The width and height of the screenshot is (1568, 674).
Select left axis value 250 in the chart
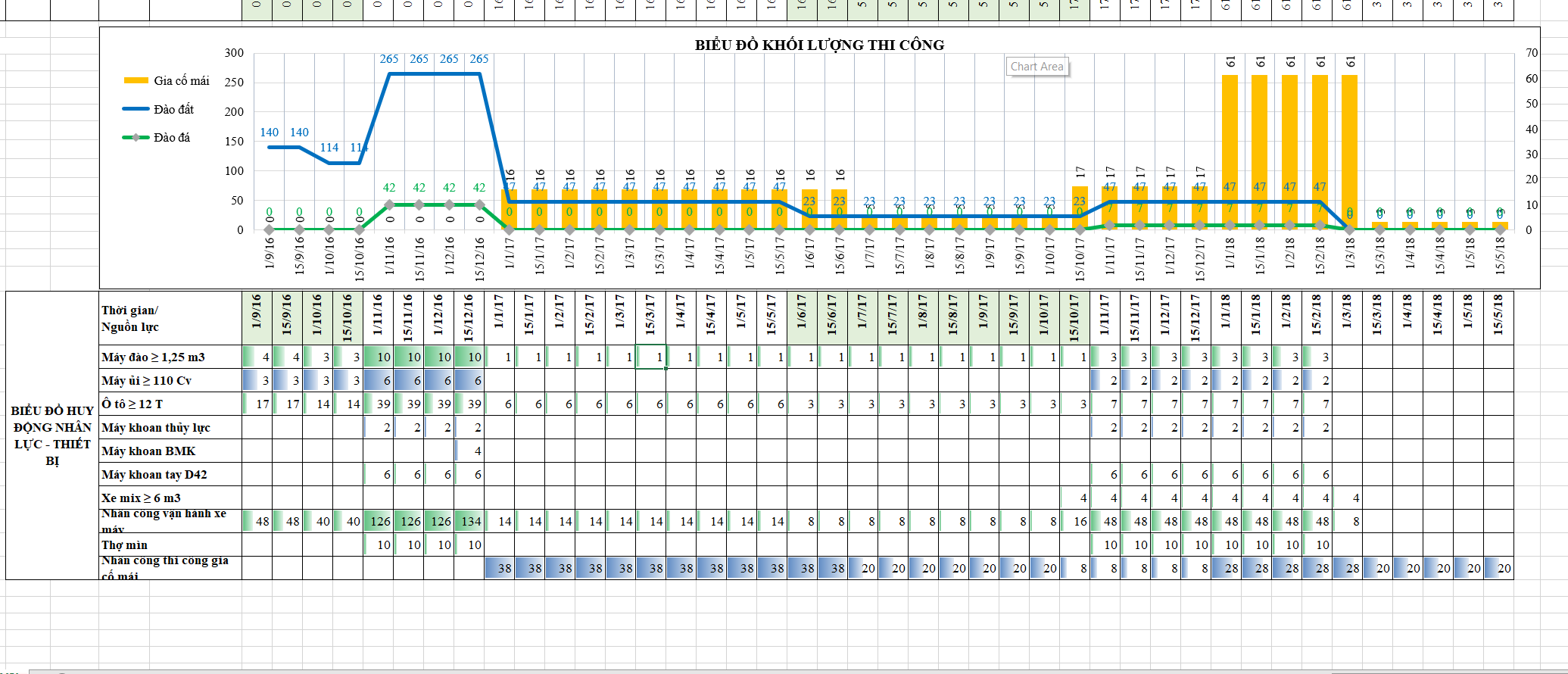tap(234, 83)
